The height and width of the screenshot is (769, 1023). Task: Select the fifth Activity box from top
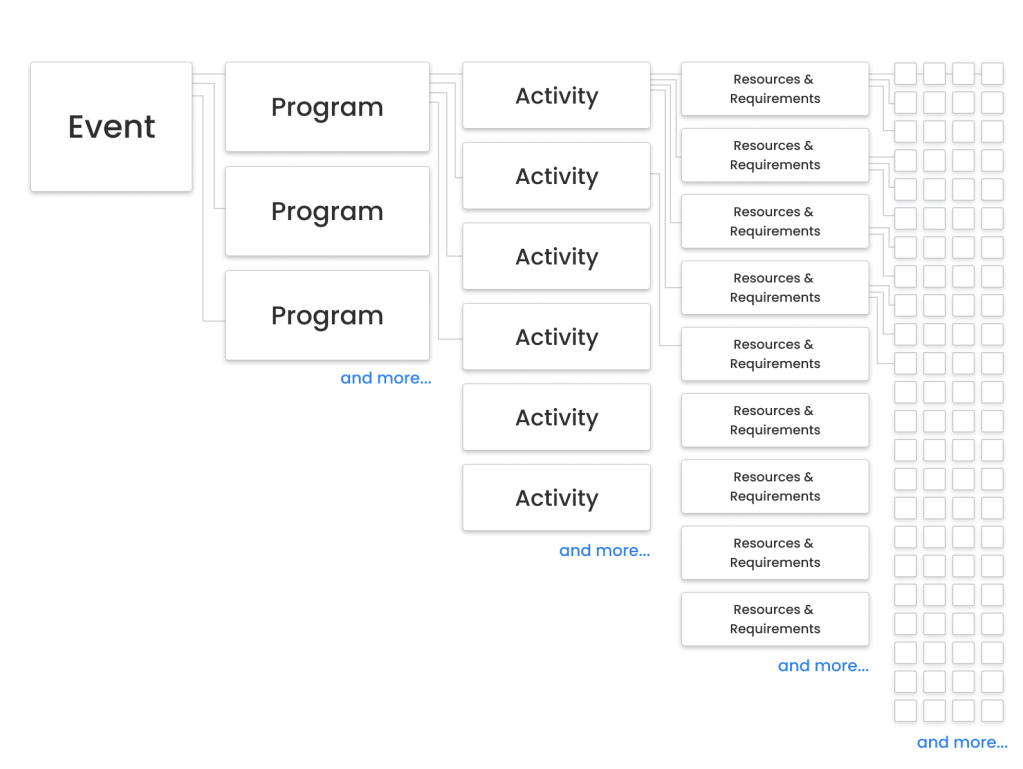coord(556,417)
